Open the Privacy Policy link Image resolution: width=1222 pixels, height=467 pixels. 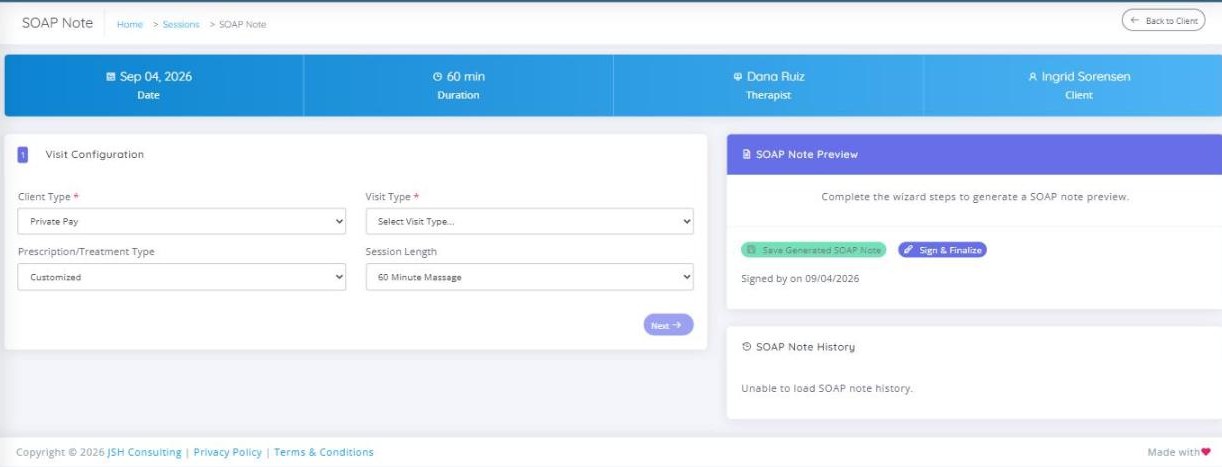tap(227, 452)
